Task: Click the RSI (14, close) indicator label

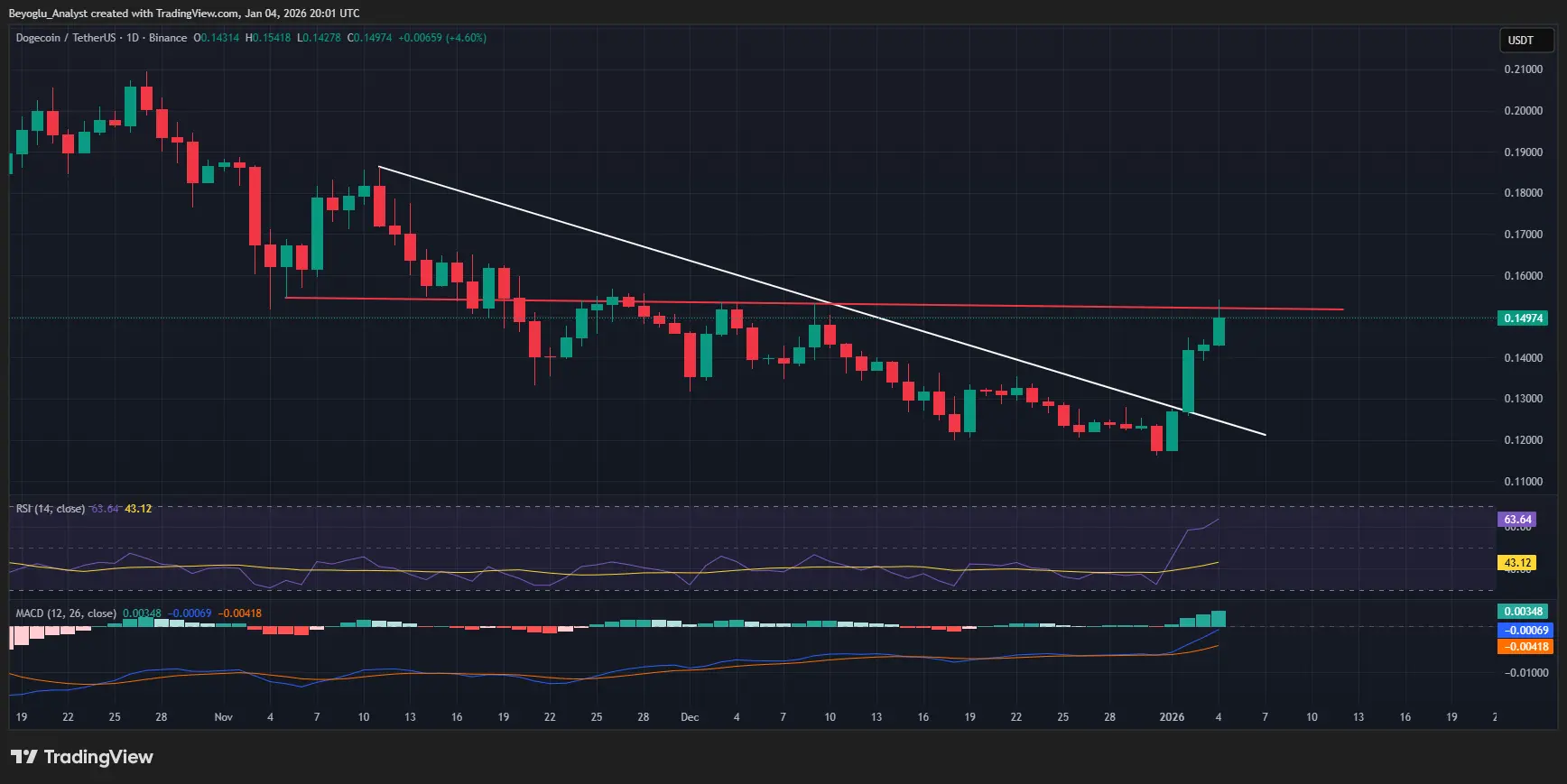Action: pos(51,509)
